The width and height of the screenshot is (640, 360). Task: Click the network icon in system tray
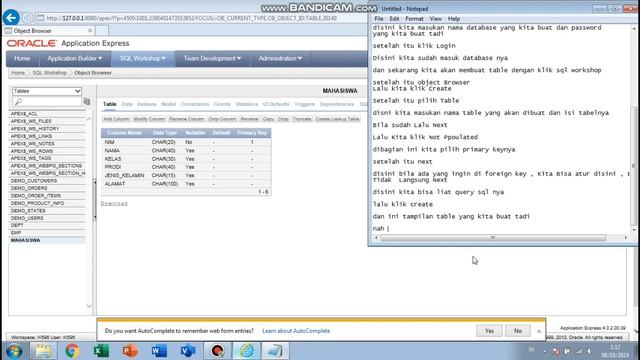[578, 351]
